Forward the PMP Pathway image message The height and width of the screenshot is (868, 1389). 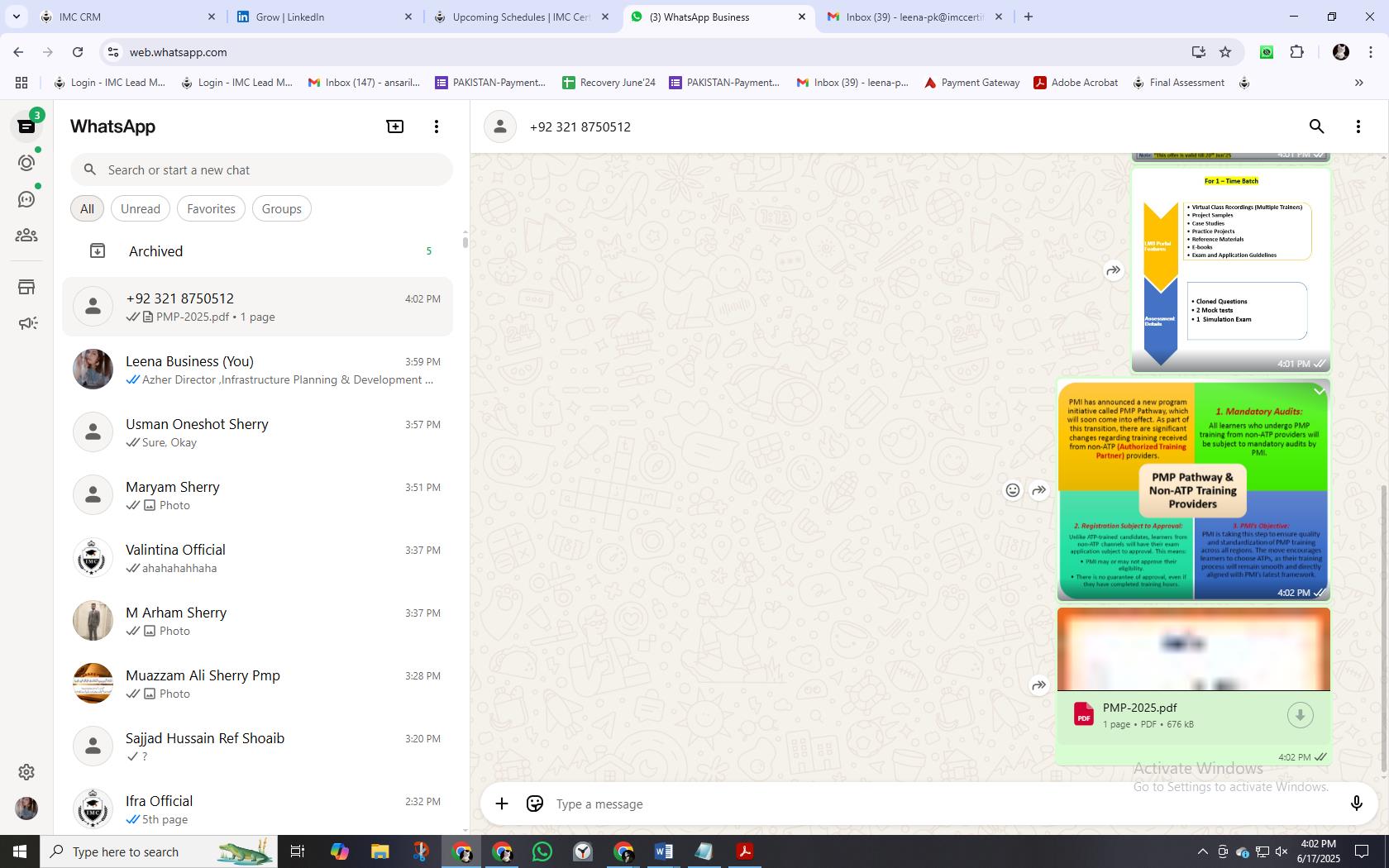(1039, 490)
